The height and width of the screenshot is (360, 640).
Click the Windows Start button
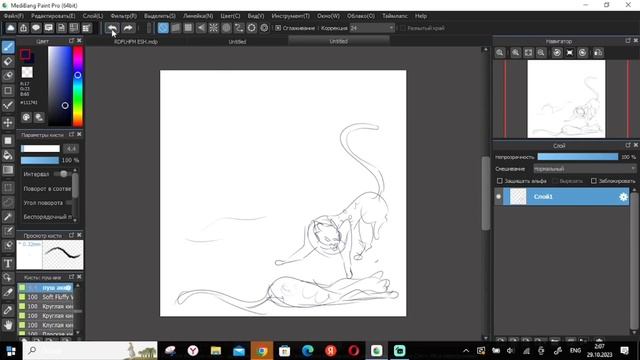pos(11,351)
